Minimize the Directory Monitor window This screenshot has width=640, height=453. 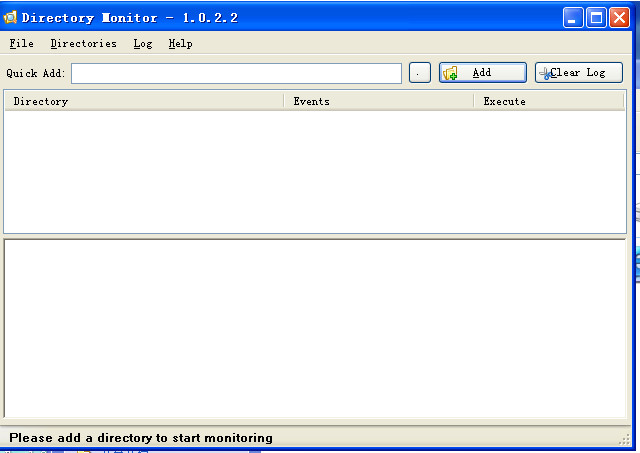click(x=573, y=18)
